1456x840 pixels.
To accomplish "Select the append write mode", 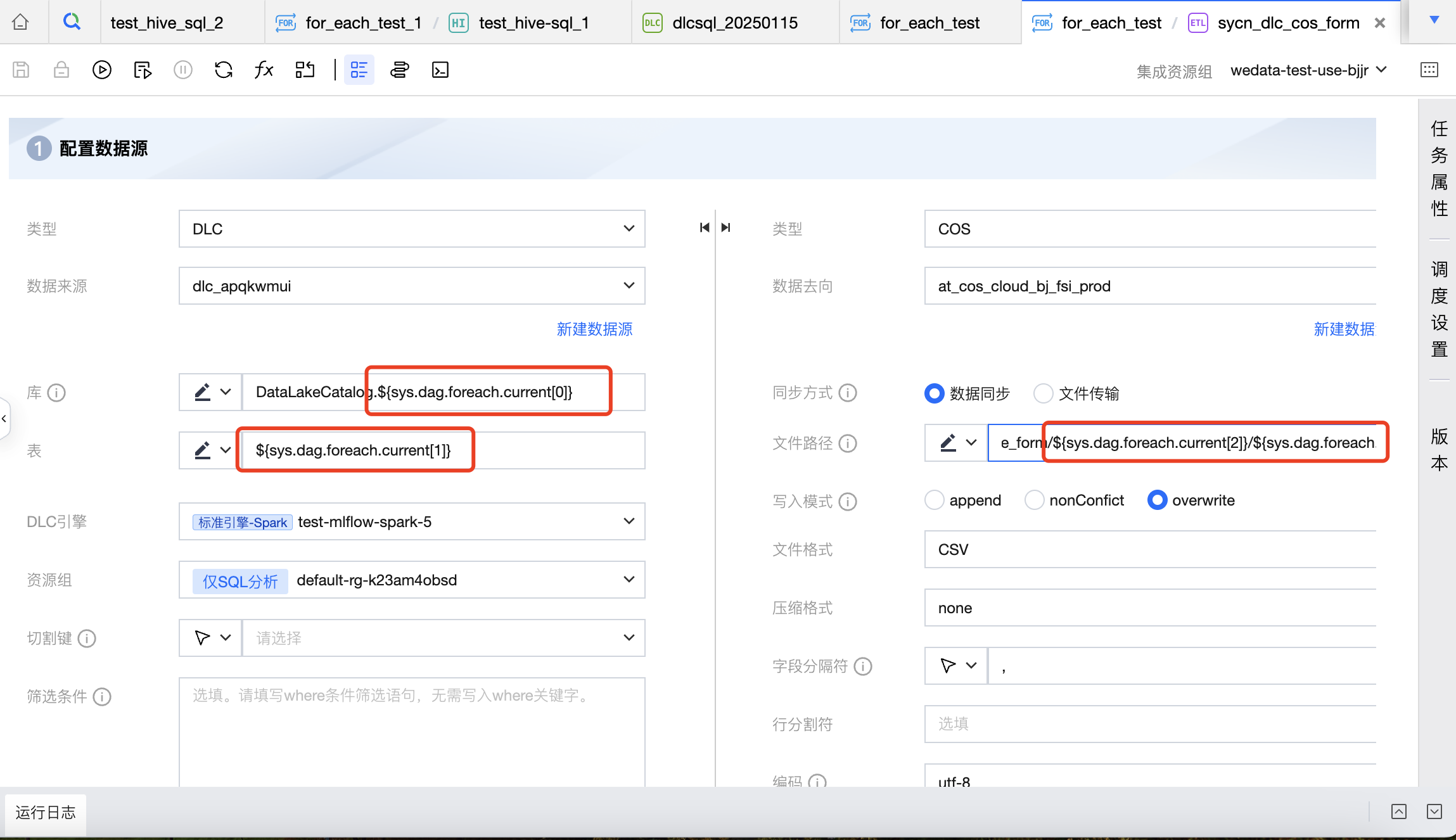I will pyautogui.click(x=935, y=500).
